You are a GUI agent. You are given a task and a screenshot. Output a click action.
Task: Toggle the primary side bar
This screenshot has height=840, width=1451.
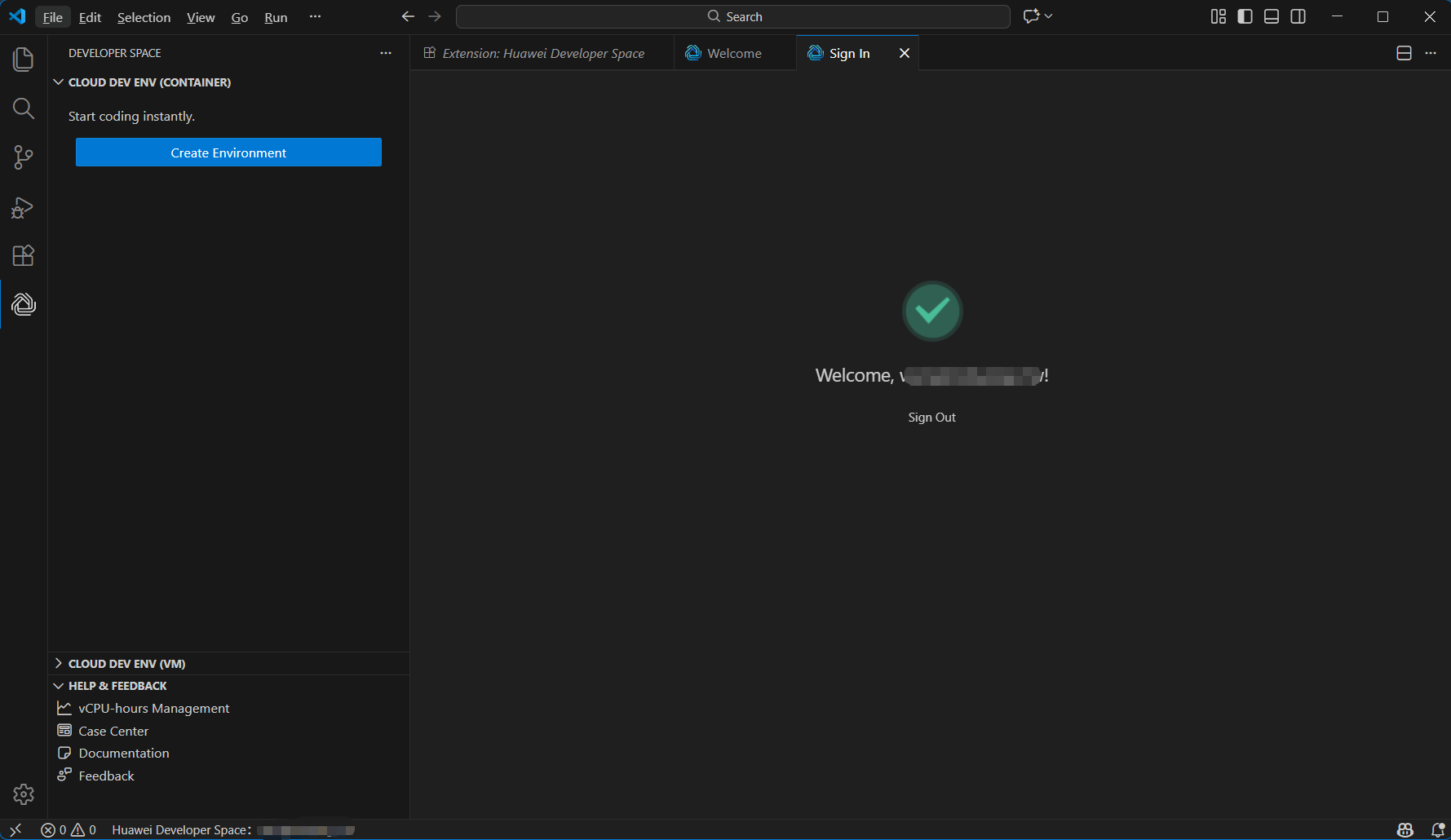pyautogui.click(x=1245, y=16)
